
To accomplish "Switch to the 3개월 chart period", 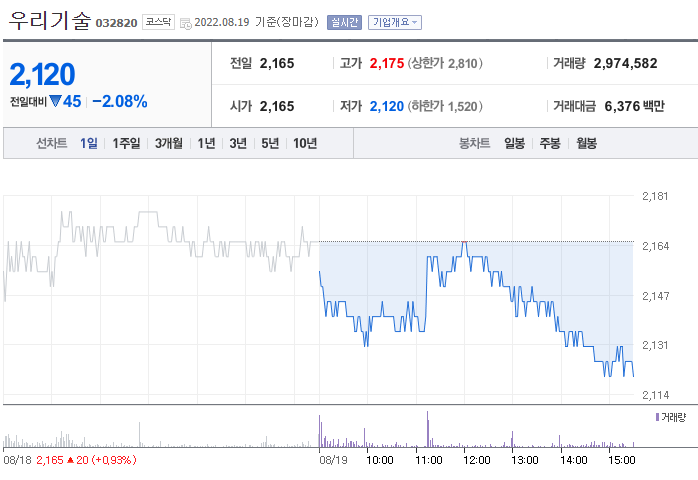I will (x=169, y=143).
